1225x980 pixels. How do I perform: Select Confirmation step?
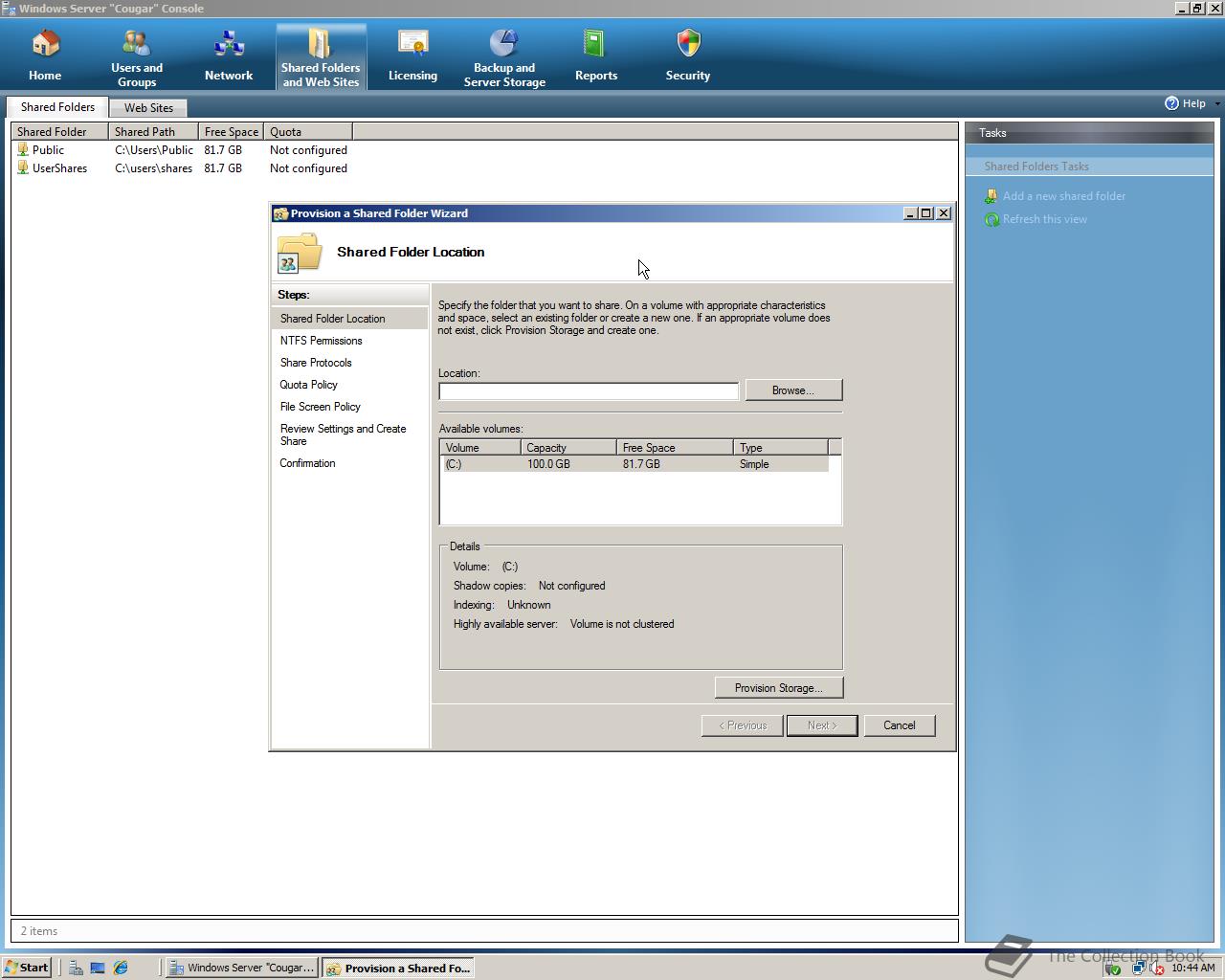pyautogui.click(x=307, y=463)
